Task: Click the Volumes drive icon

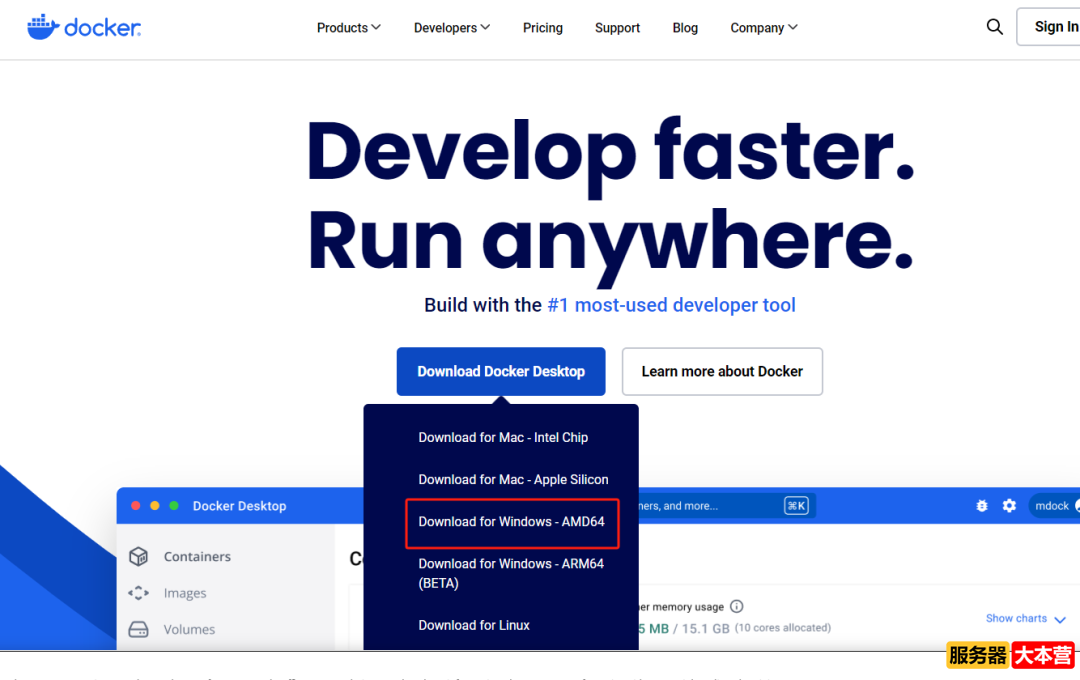Action: pos(138,629)
